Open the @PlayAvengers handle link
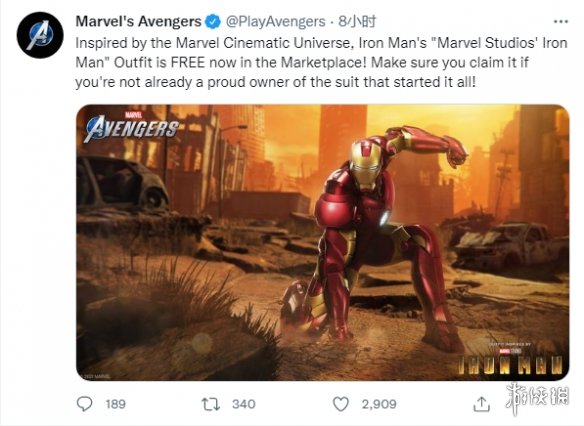The width and height of the screenshot is (584, 426). click(x=275, y=22)
